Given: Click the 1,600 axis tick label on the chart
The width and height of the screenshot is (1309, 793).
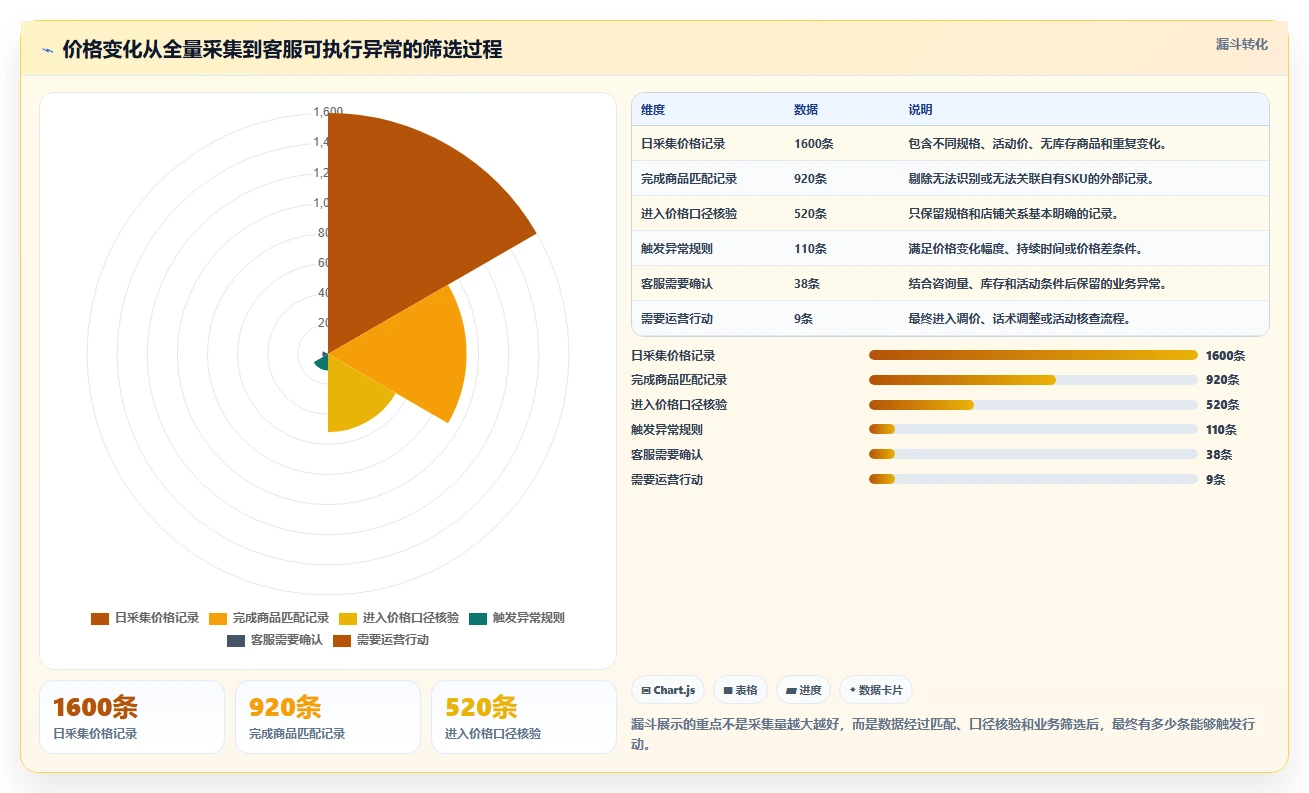Looking at the screenshot, I should tap(328, 111).
